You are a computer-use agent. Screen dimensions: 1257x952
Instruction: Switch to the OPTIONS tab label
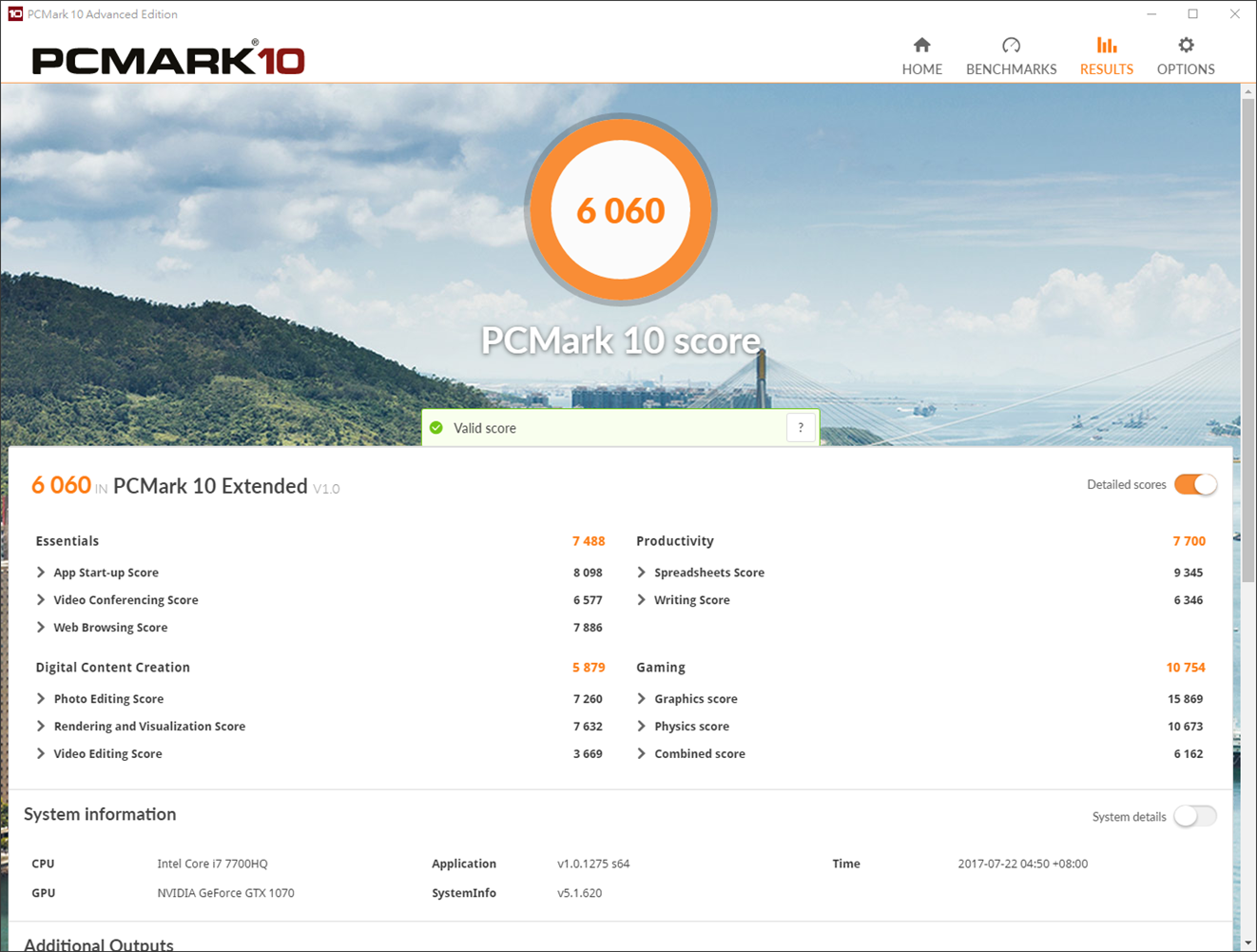point(1185,69)
